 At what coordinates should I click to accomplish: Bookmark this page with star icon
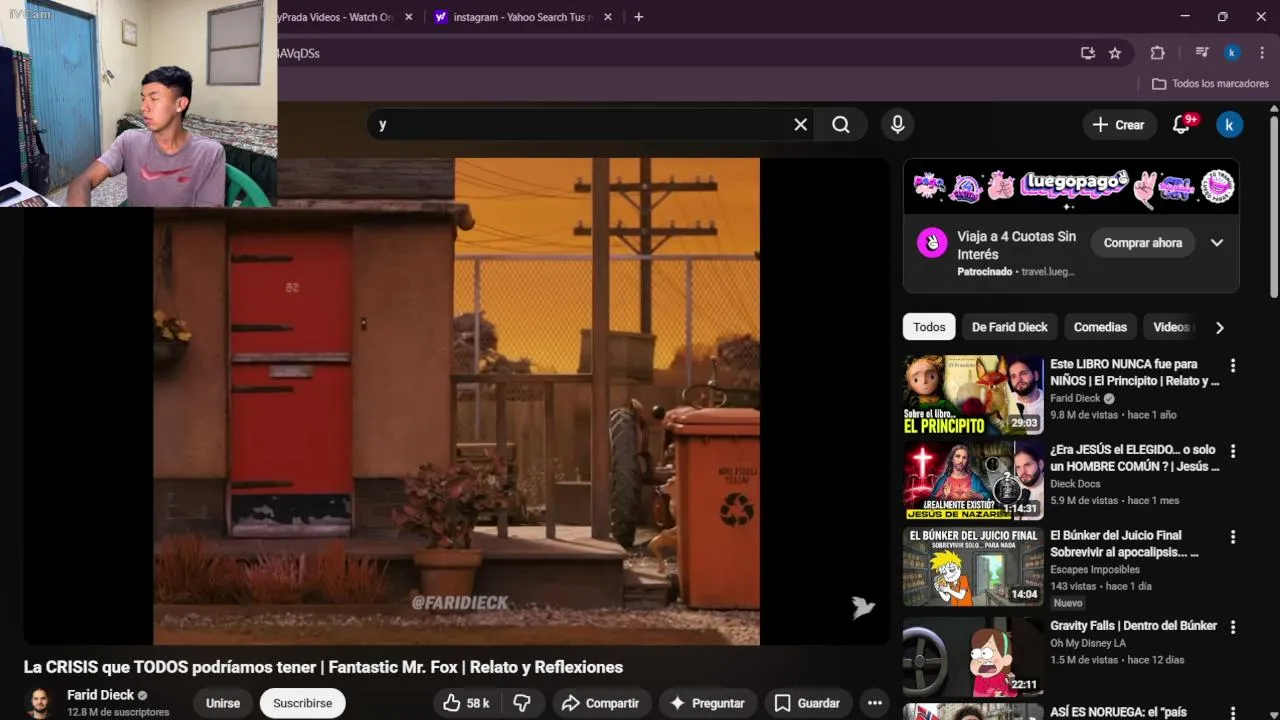click(1115, 53)
